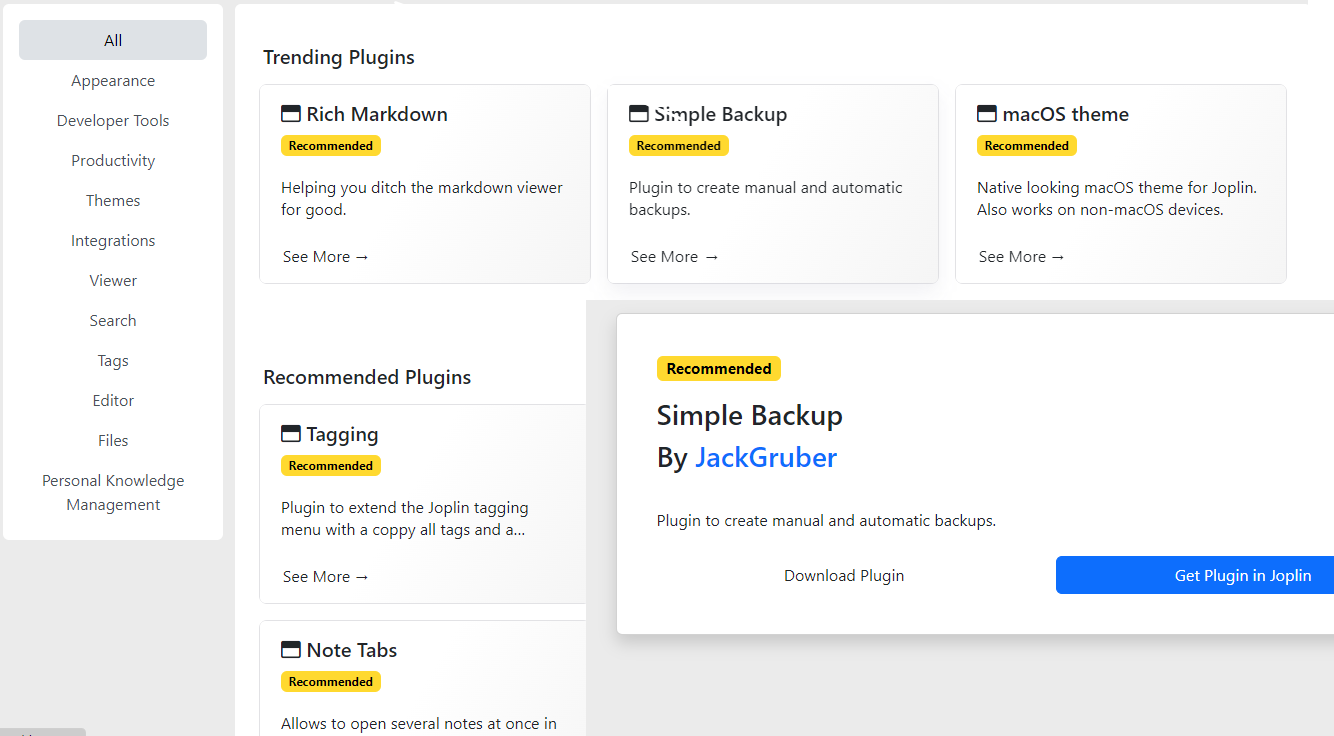Click the Note Tabs plugin window icon
The height and width of the screenshot is (736, 1334).
tap(291, 650)
